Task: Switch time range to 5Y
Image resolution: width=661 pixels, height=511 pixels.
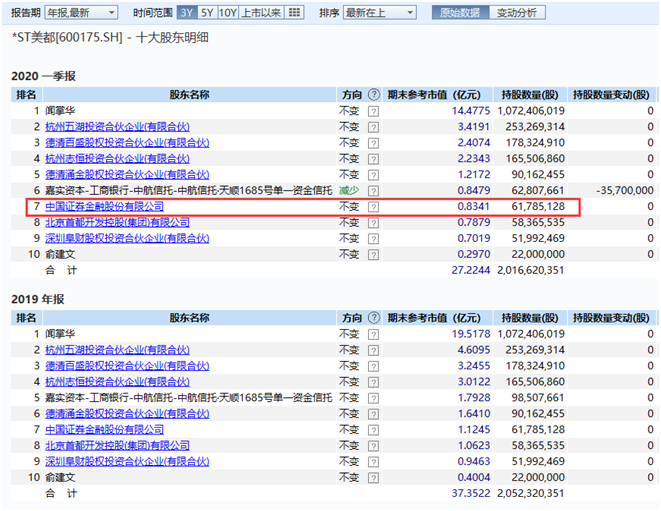Action: coord(206,13)
